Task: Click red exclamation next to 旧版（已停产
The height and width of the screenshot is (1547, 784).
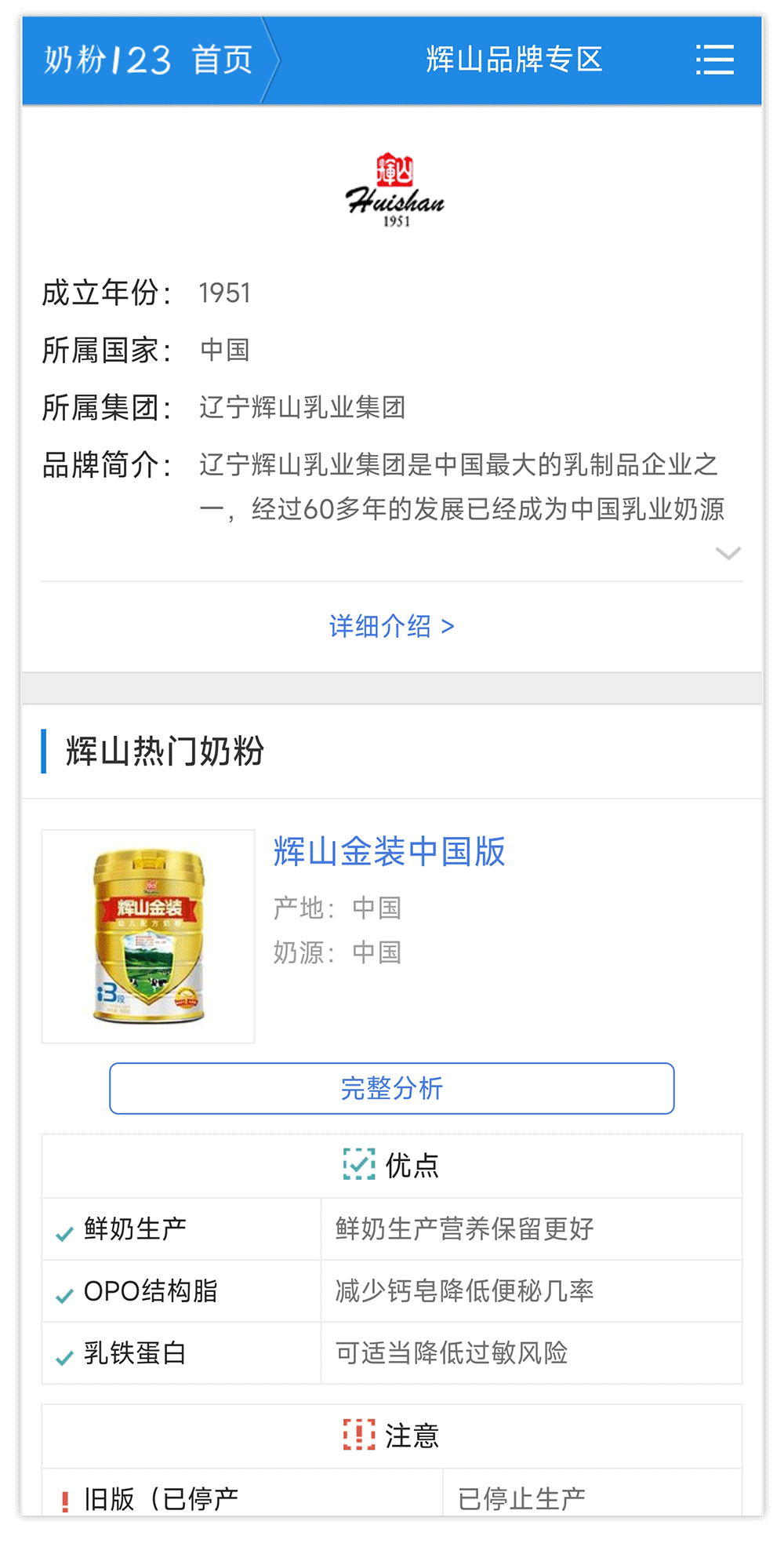Action: (x=65, y=1501)
